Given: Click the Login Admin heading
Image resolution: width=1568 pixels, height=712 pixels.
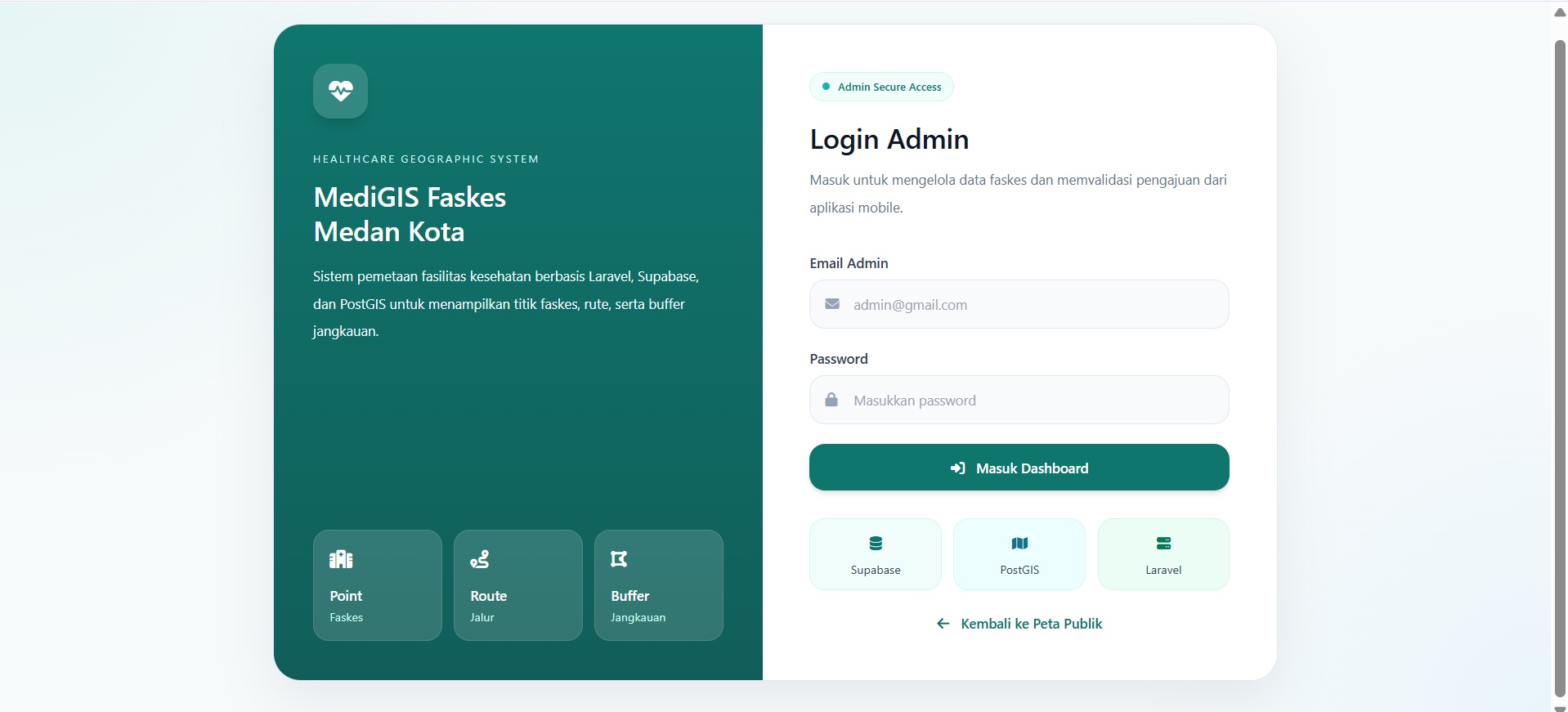Looking at the screenshot, I should tap(889, 139).
